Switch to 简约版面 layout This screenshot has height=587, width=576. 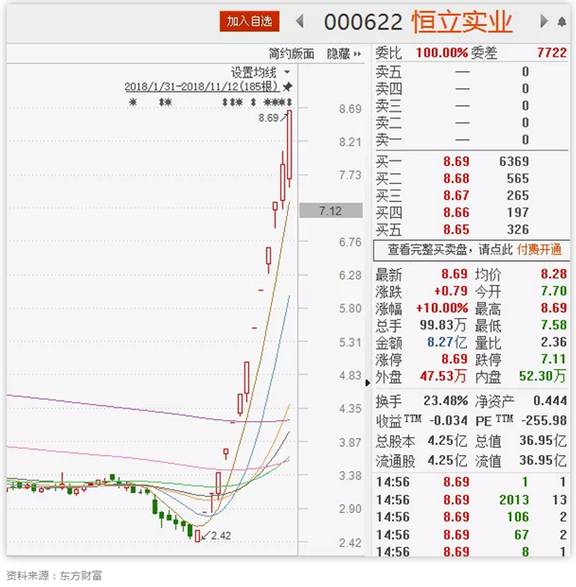click(291, 54)
